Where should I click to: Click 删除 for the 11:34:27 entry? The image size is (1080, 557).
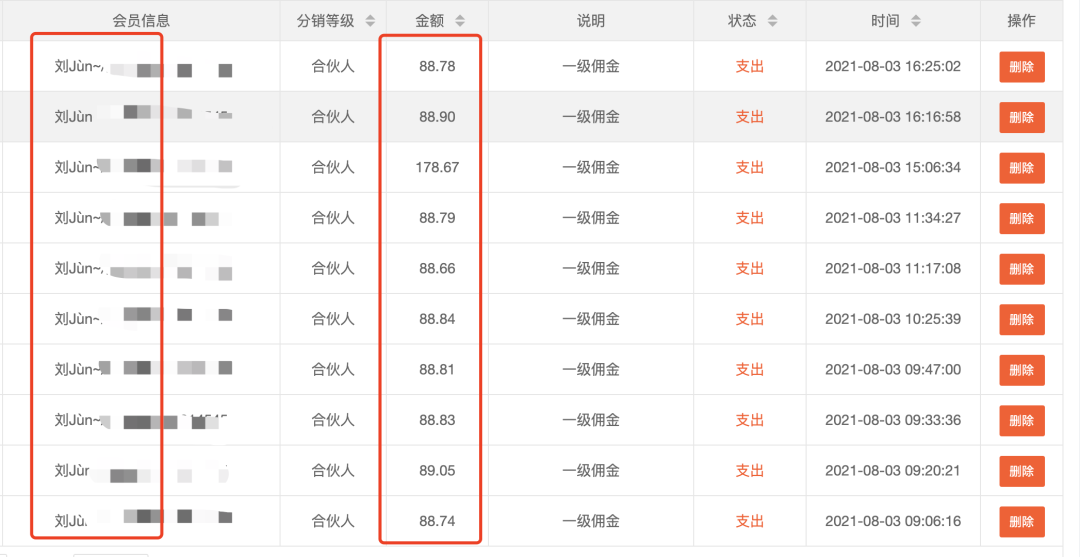coord(1021,218)
